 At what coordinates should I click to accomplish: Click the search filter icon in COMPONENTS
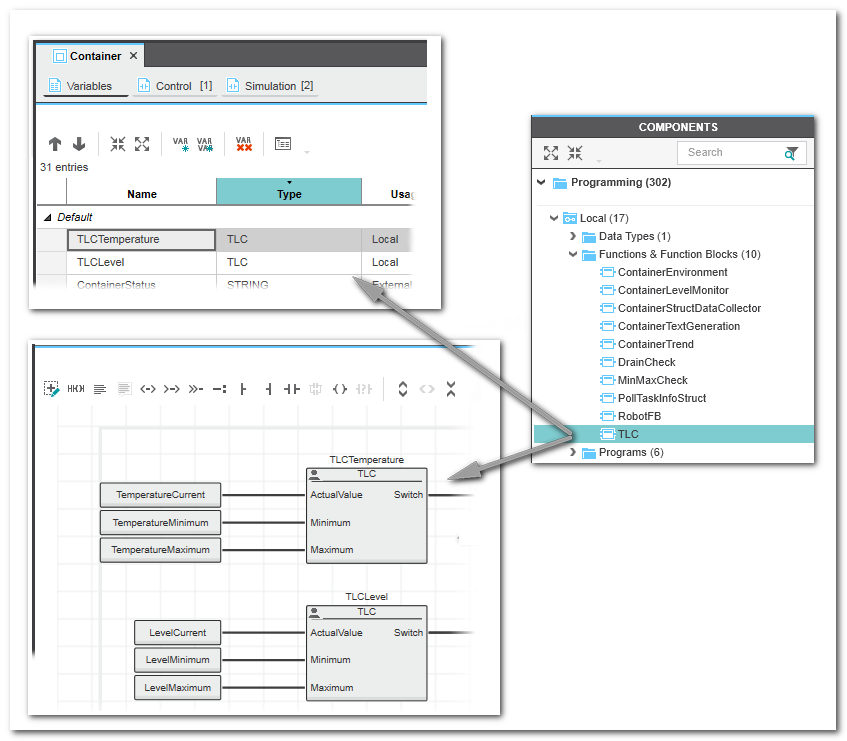tap(792, 153)
